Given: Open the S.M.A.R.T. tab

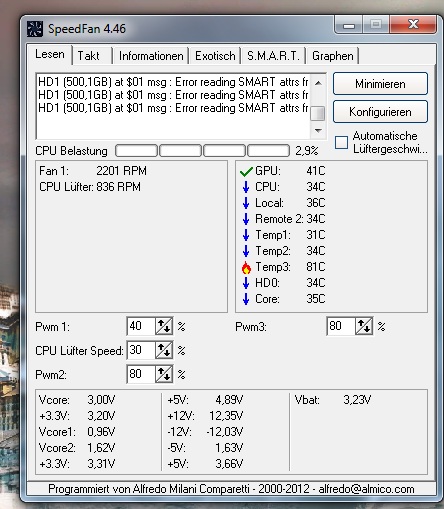Looking at the screenshot, I should point(273,56).
